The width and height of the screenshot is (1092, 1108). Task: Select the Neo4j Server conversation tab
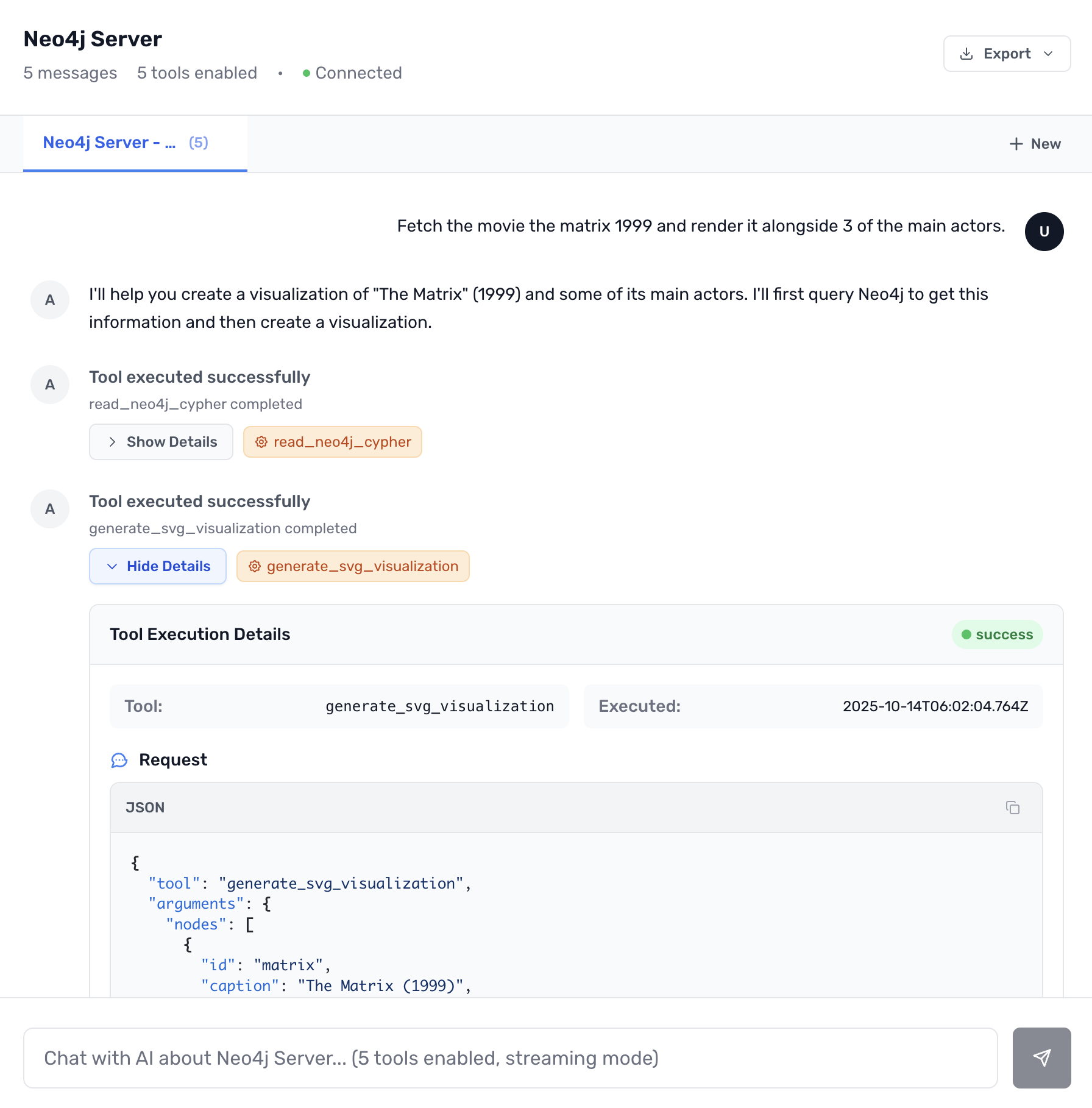(125, 143)
